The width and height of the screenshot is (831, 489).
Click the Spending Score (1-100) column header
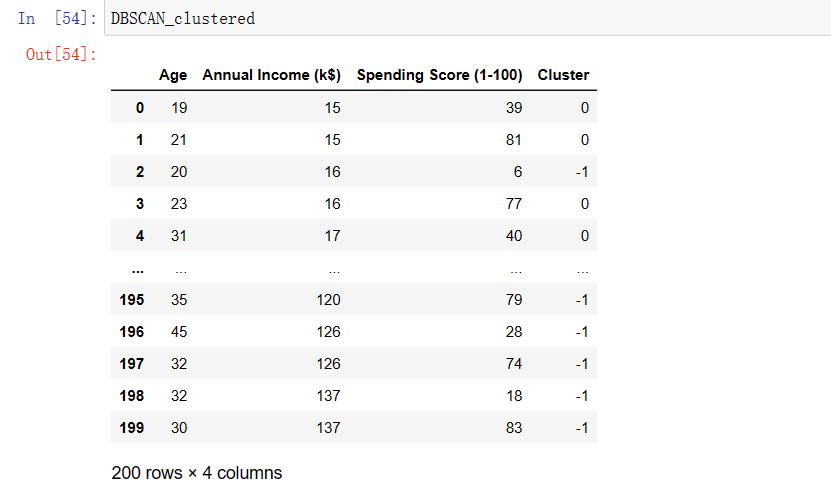pos(439,75)
